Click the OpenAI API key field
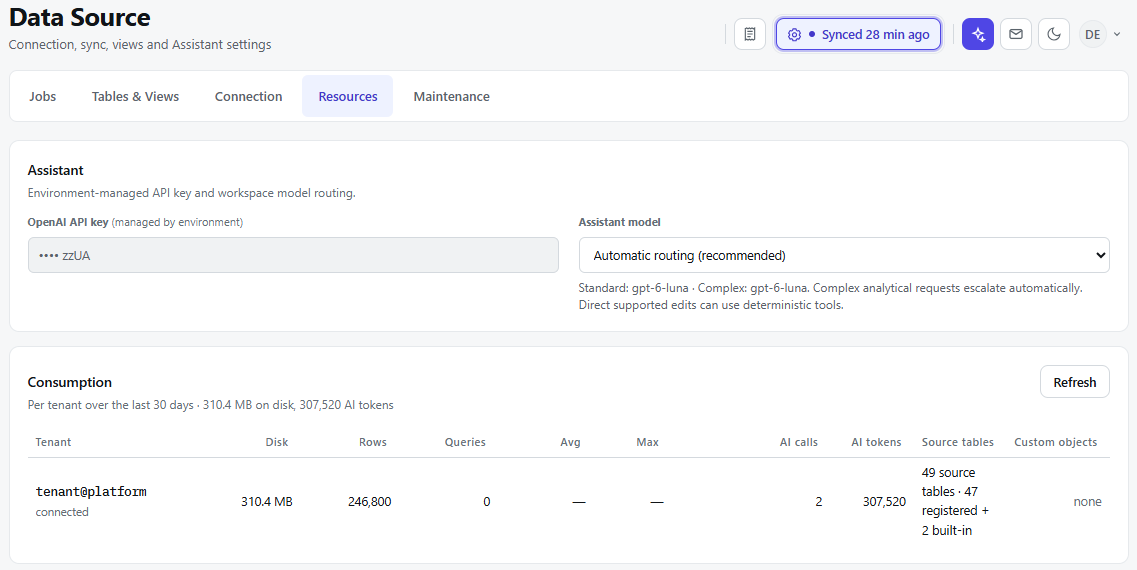This screenshot has height=570, width=1137. tap(293, 255)
